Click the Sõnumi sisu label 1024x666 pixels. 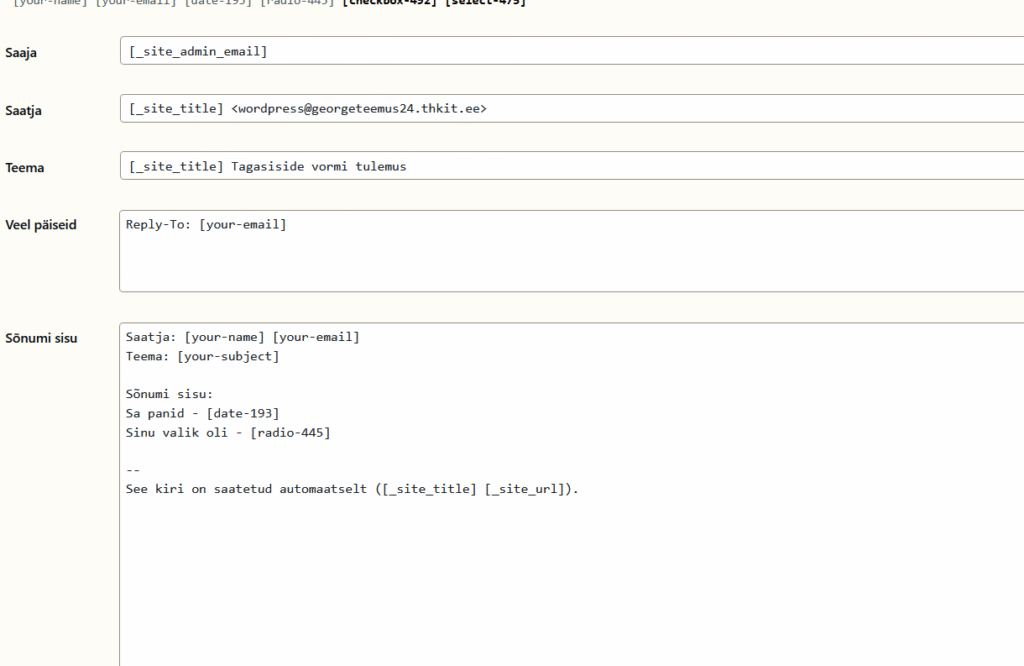tap(41, 338)
